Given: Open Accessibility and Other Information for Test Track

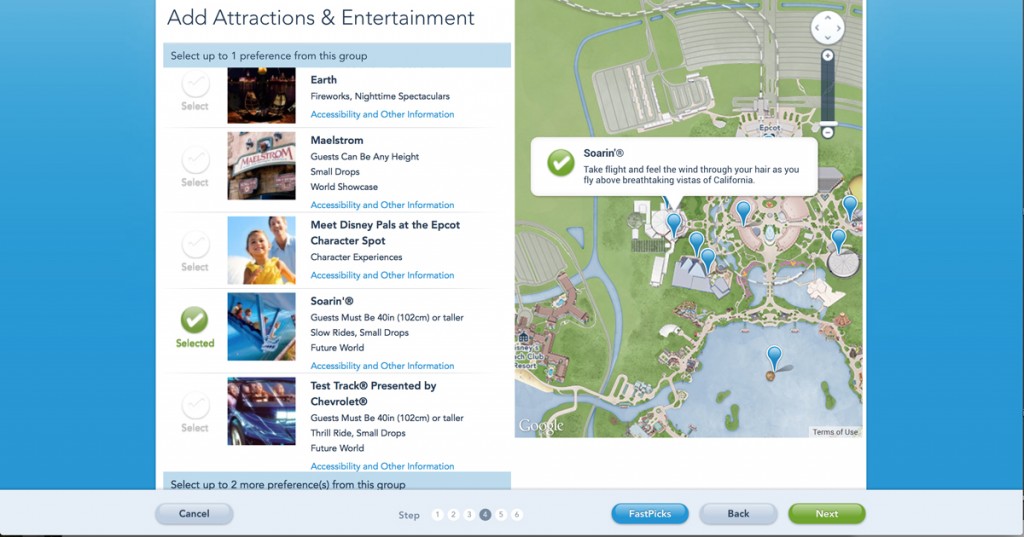Looking at the screenshot, I should (382, 466).
